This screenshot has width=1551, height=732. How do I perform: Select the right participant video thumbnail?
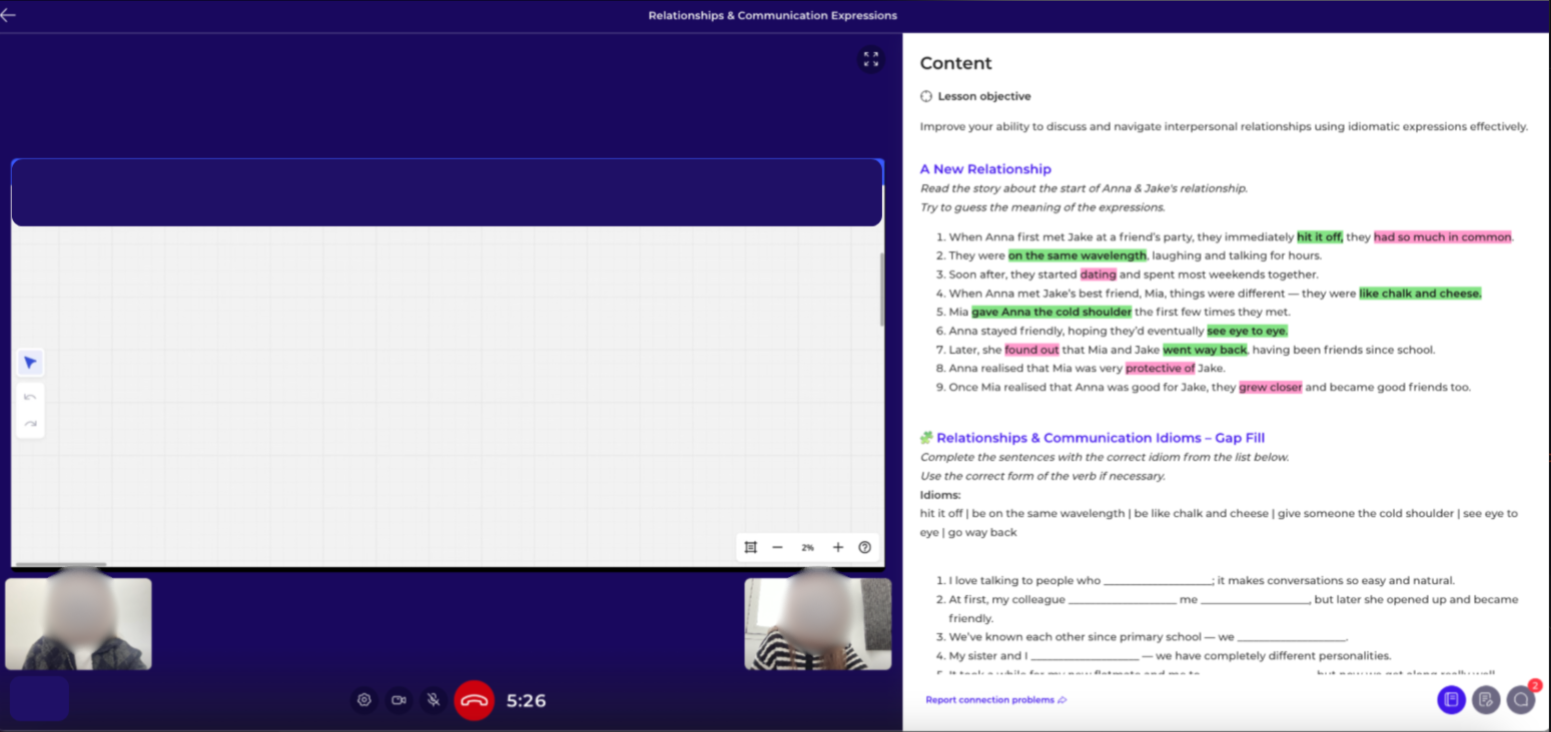(x=817, y=624)
